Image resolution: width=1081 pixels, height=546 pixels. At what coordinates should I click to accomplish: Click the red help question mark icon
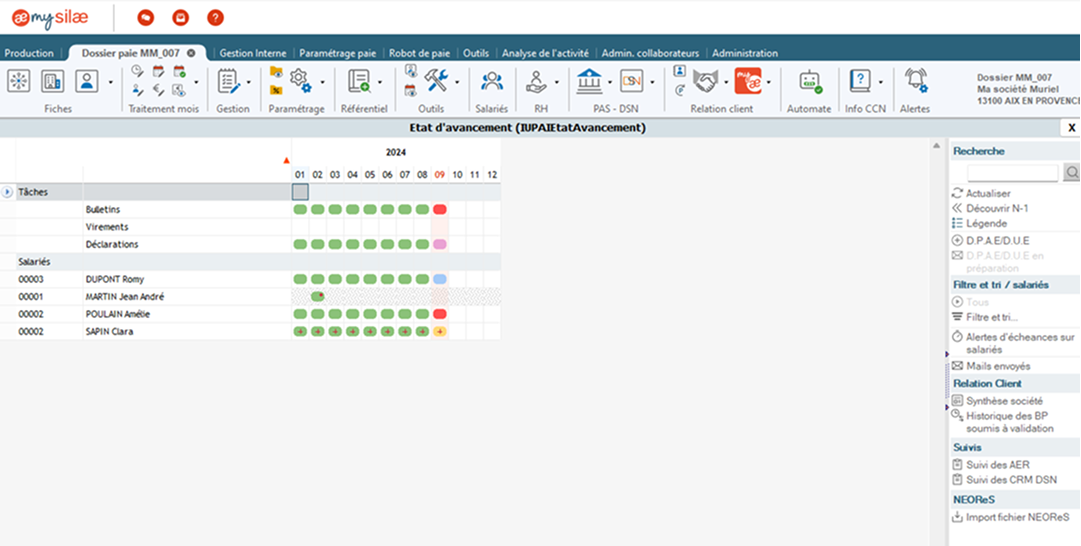[x=215, y=17]
